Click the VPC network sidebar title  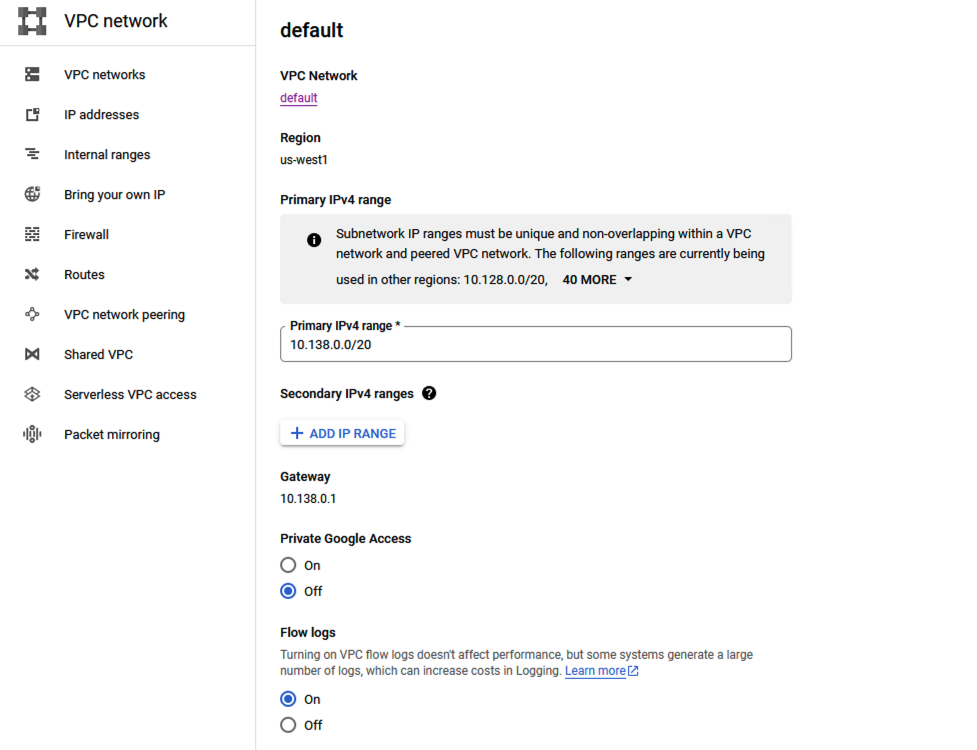point(116,21)
